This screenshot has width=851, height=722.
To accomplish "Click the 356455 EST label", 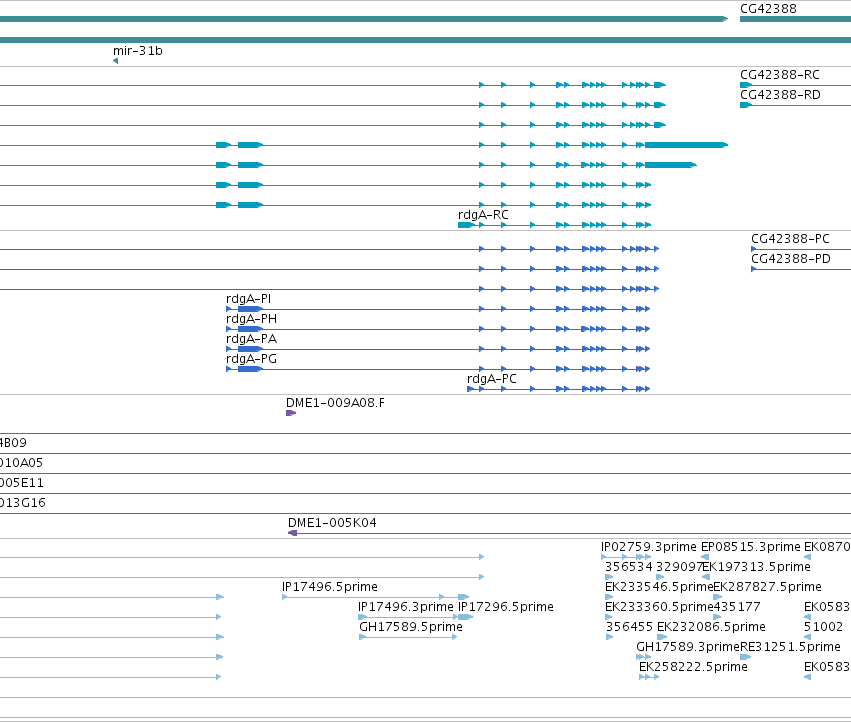I will point(629,627).
